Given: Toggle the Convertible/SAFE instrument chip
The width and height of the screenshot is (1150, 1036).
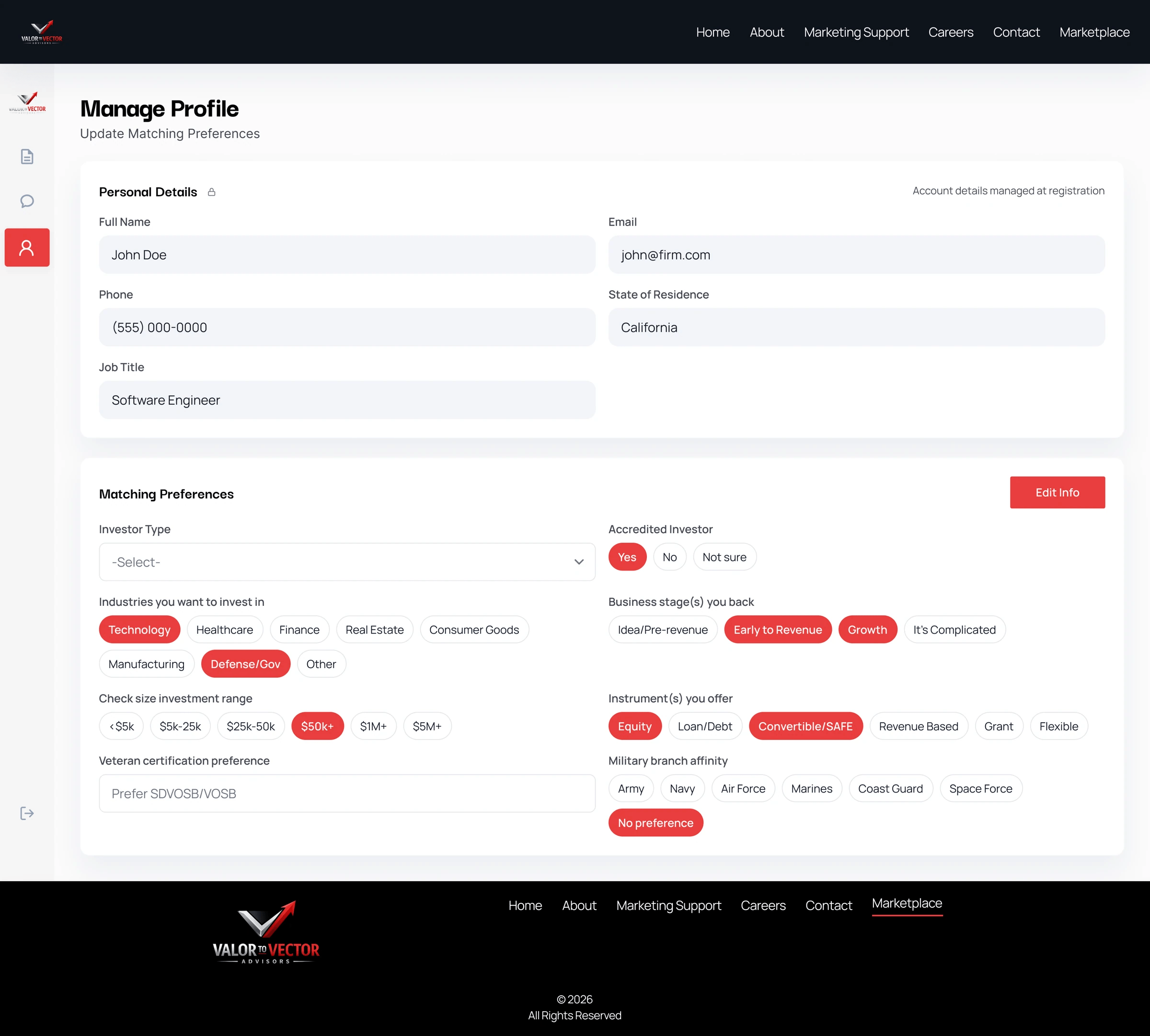Looking at the screenshot, I should click(805, 726).
